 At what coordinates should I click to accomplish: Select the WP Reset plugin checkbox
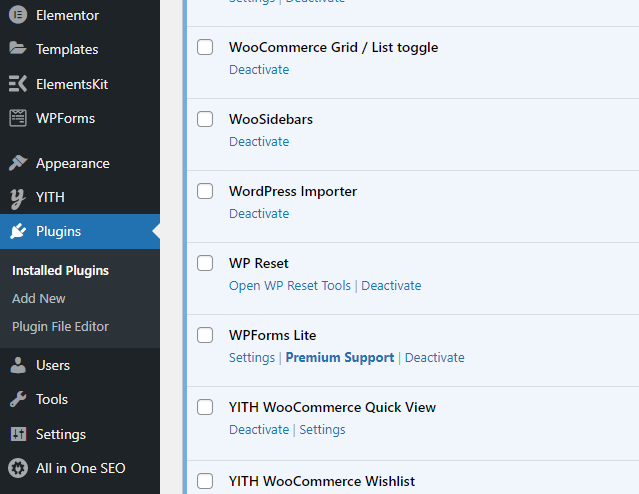tap(205, 263)
